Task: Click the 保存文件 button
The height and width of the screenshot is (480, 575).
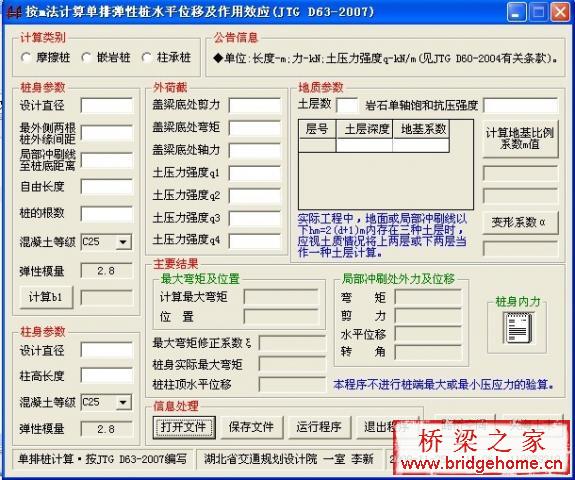Action: coord(252,427)
